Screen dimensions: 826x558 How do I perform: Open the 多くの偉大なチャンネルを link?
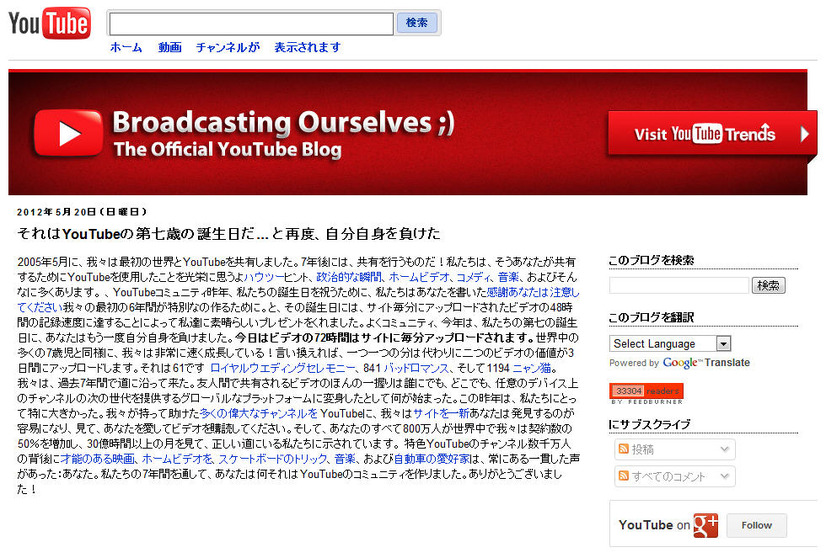coord(258,414)
